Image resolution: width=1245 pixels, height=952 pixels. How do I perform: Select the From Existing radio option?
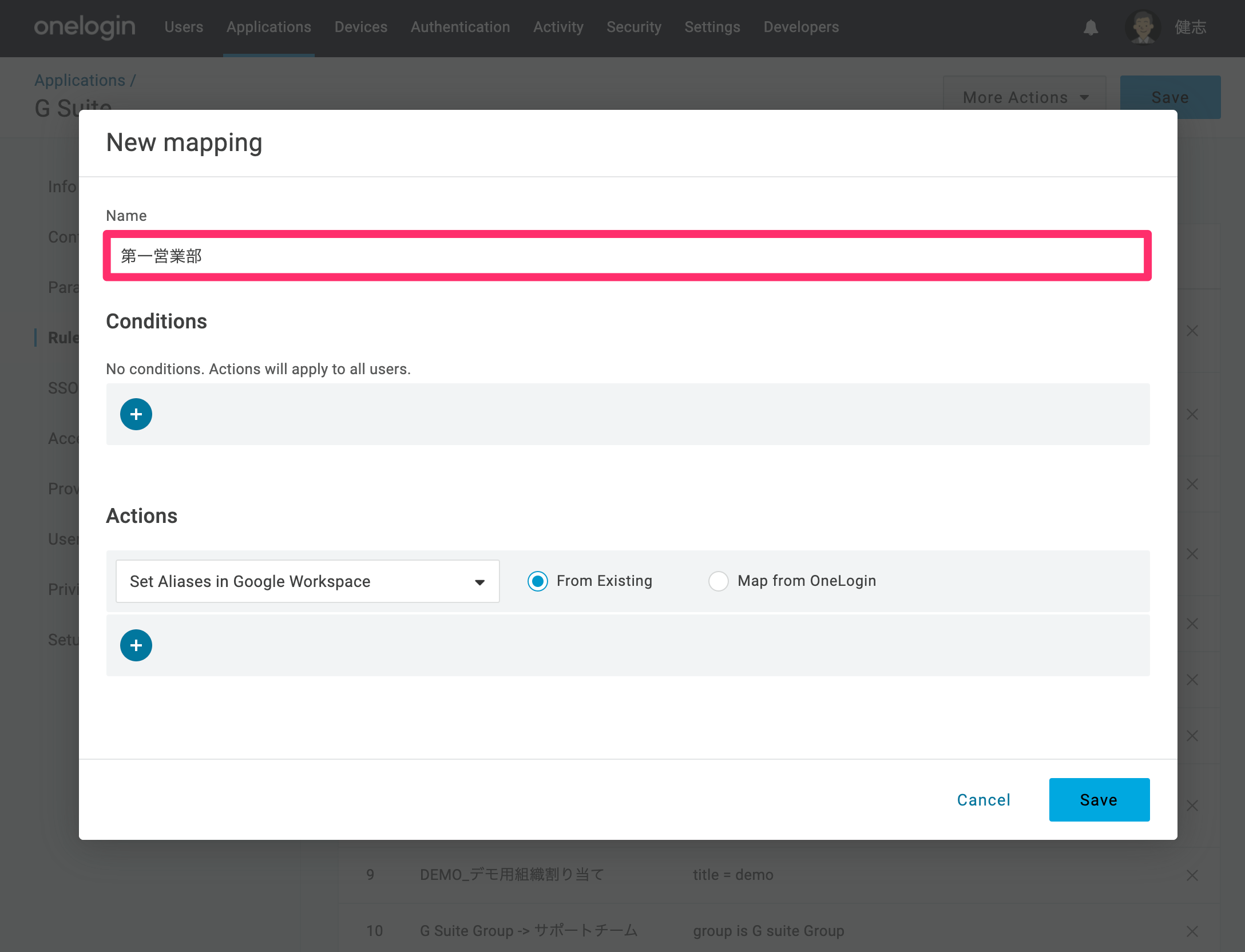pyautogui.click(x=538, y=581)
